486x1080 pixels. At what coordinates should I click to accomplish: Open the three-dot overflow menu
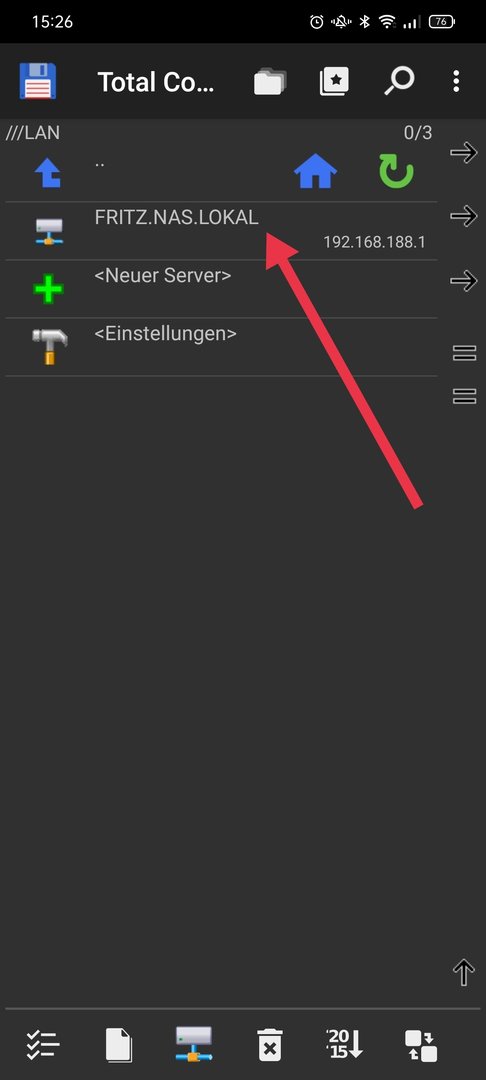click(456, 81)
